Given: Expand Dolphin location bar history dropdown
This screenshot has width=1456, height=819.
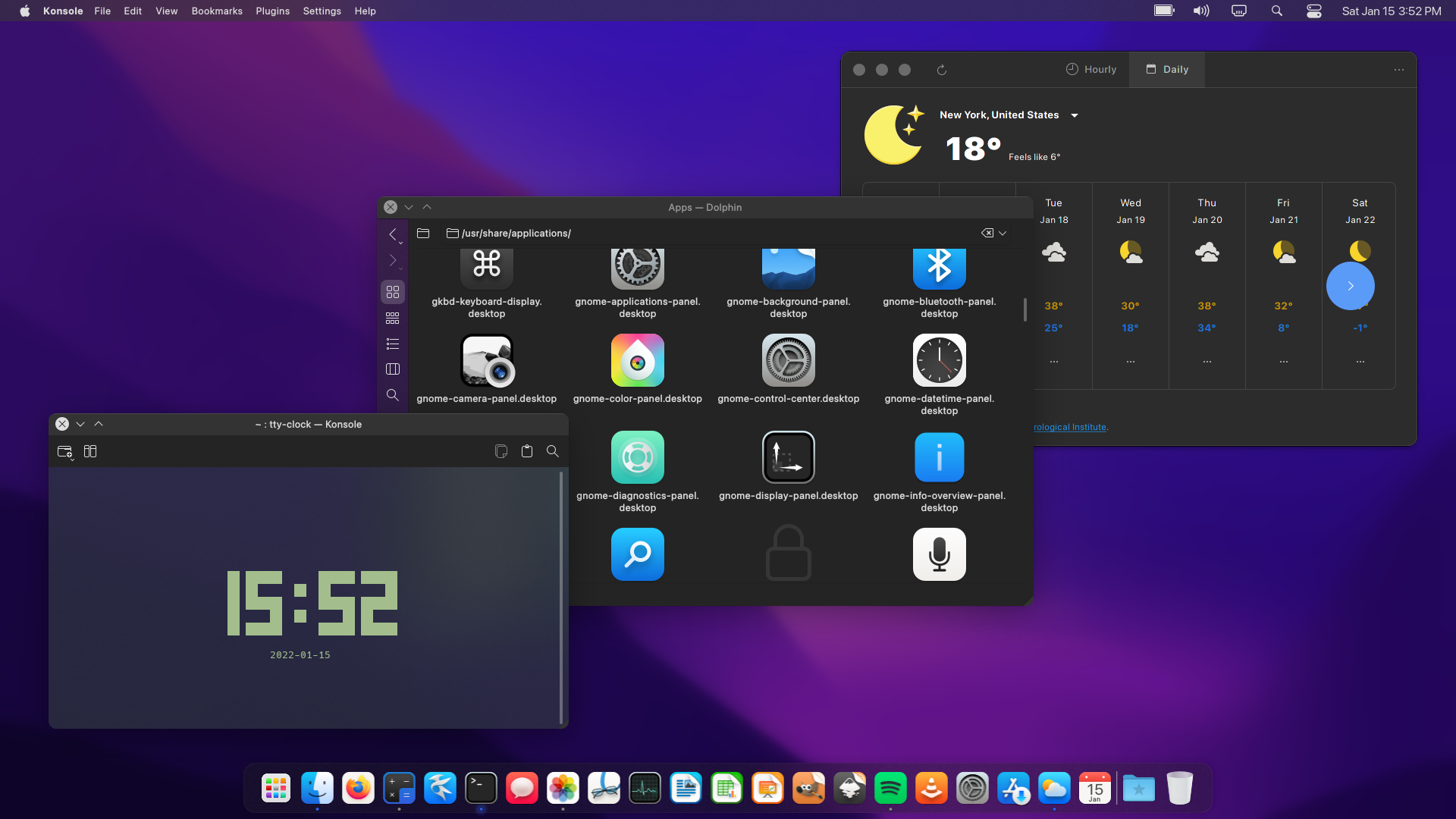Looking at the screenshot, I should click(1003, 234).
